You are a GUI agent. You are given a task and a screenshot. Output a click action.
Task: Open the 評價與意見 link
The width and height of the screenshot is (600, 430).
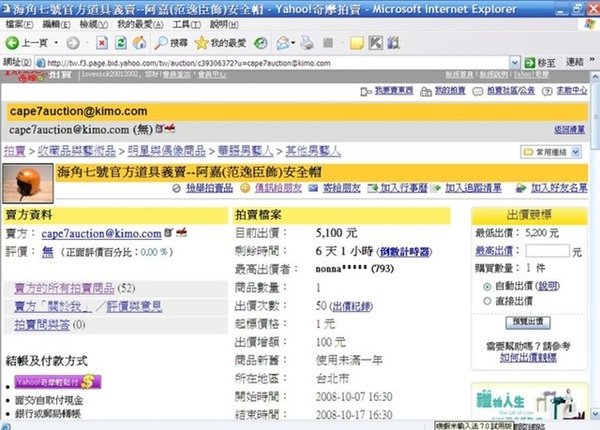coord(134,306)
